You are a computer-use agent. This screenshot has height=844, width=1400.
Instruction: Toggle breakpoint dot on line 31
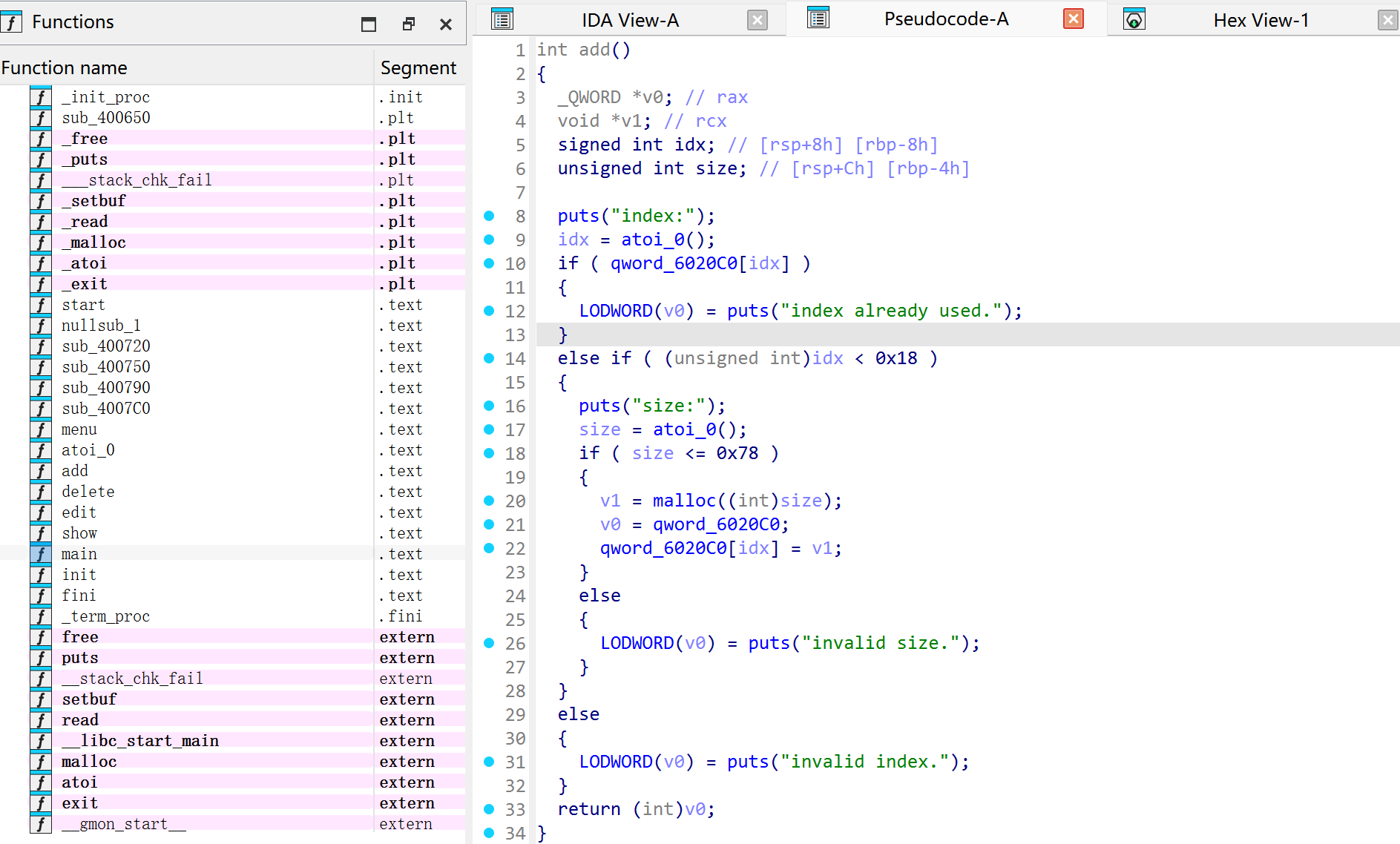(489, 762)
